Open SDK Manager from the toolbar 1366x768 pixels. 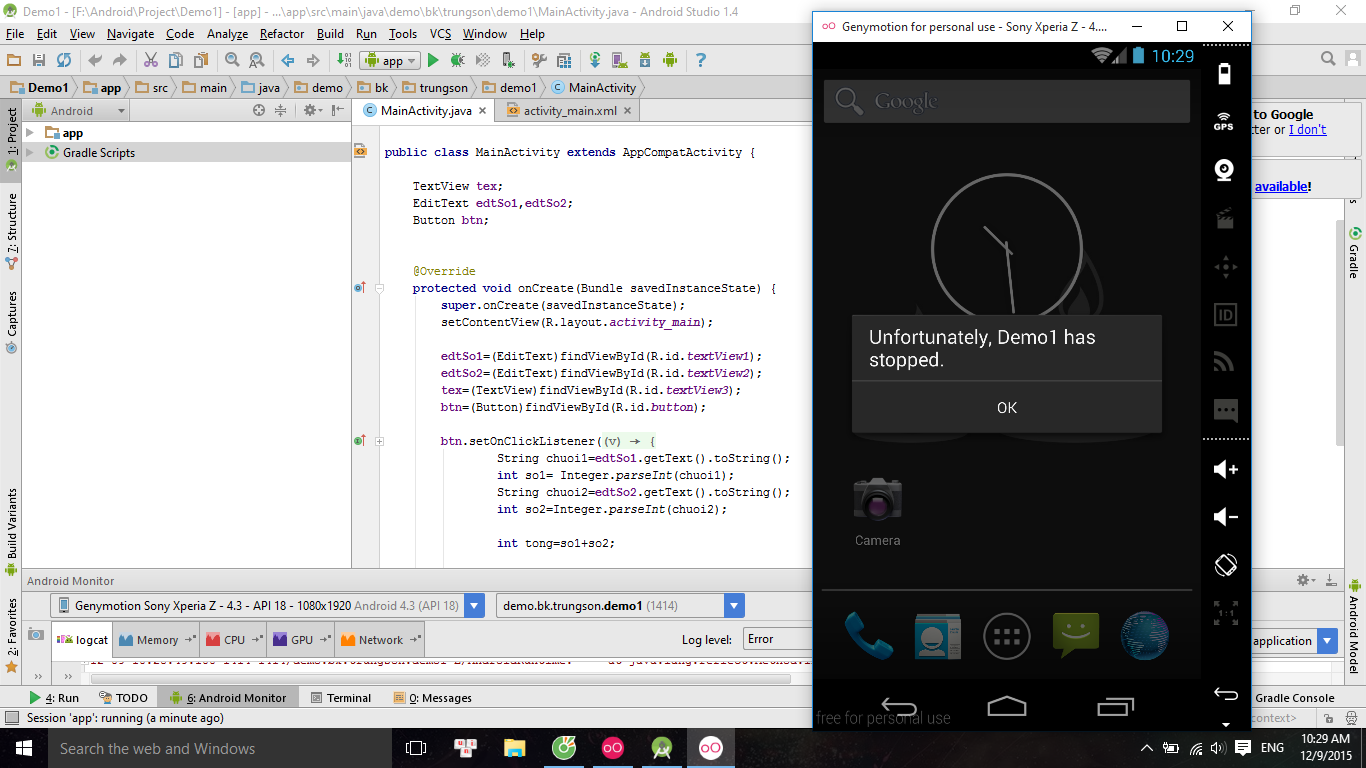(x=645, y=60)
